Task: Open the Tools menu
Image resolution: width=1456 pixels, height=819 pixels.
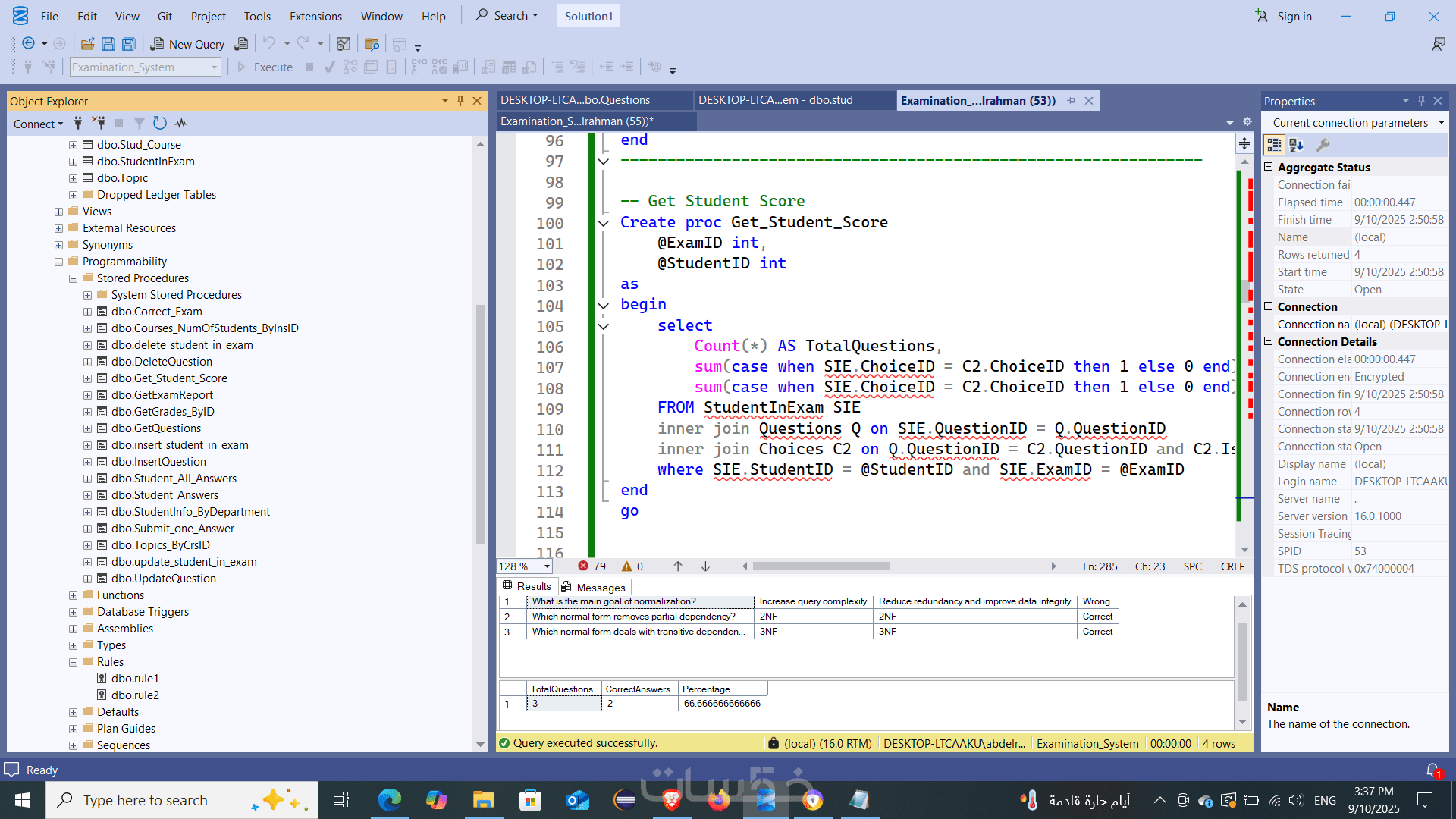Action: click(x=257, y=16)
